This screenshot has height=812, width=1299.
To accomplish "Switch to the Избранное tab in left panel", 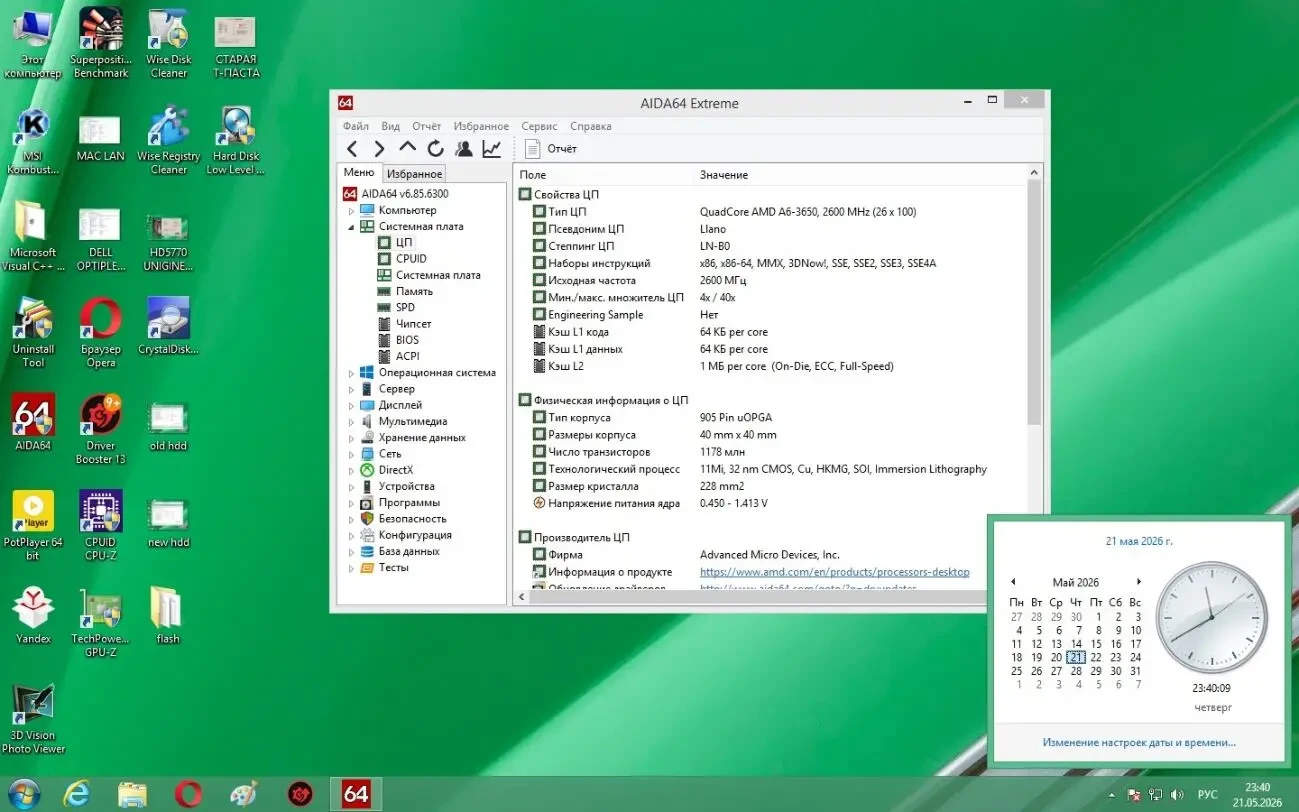I will [x=414, y=174].
